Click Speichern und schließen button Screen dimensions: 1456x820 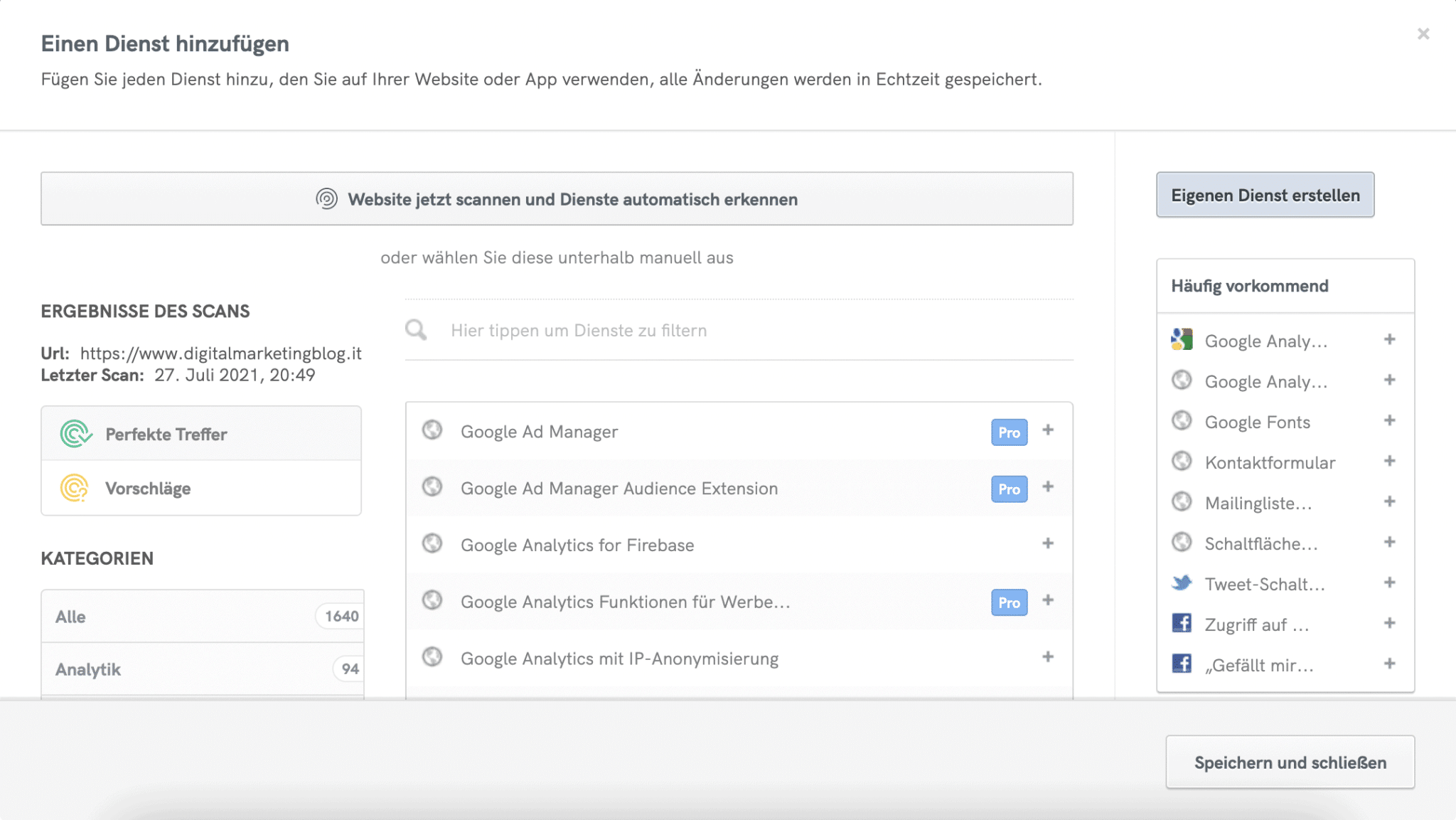pyautogui.click(x=1290, y=762)
